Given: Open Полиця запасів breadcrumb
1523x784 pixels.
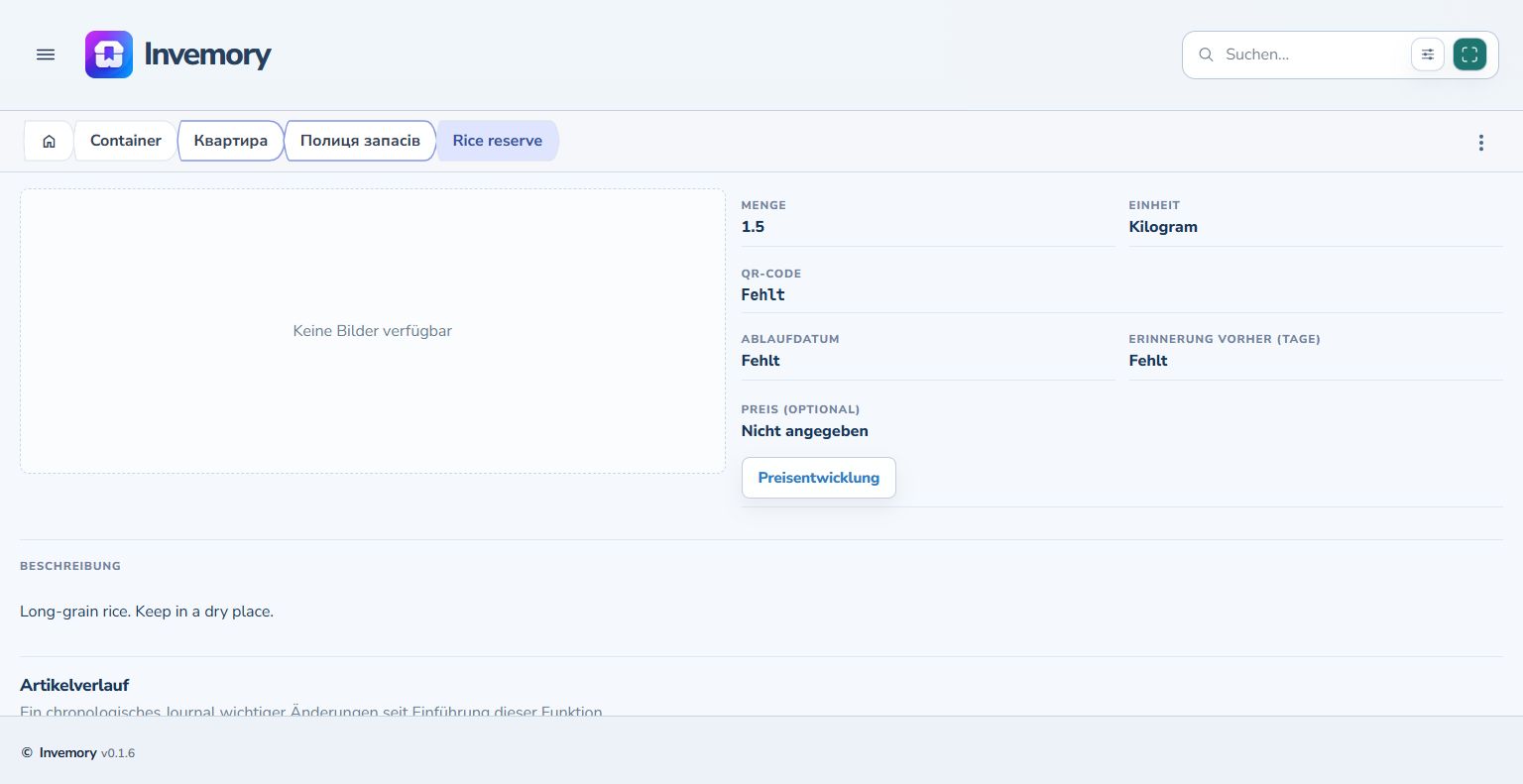Looking at the screenshot, I should pos(360,141).
